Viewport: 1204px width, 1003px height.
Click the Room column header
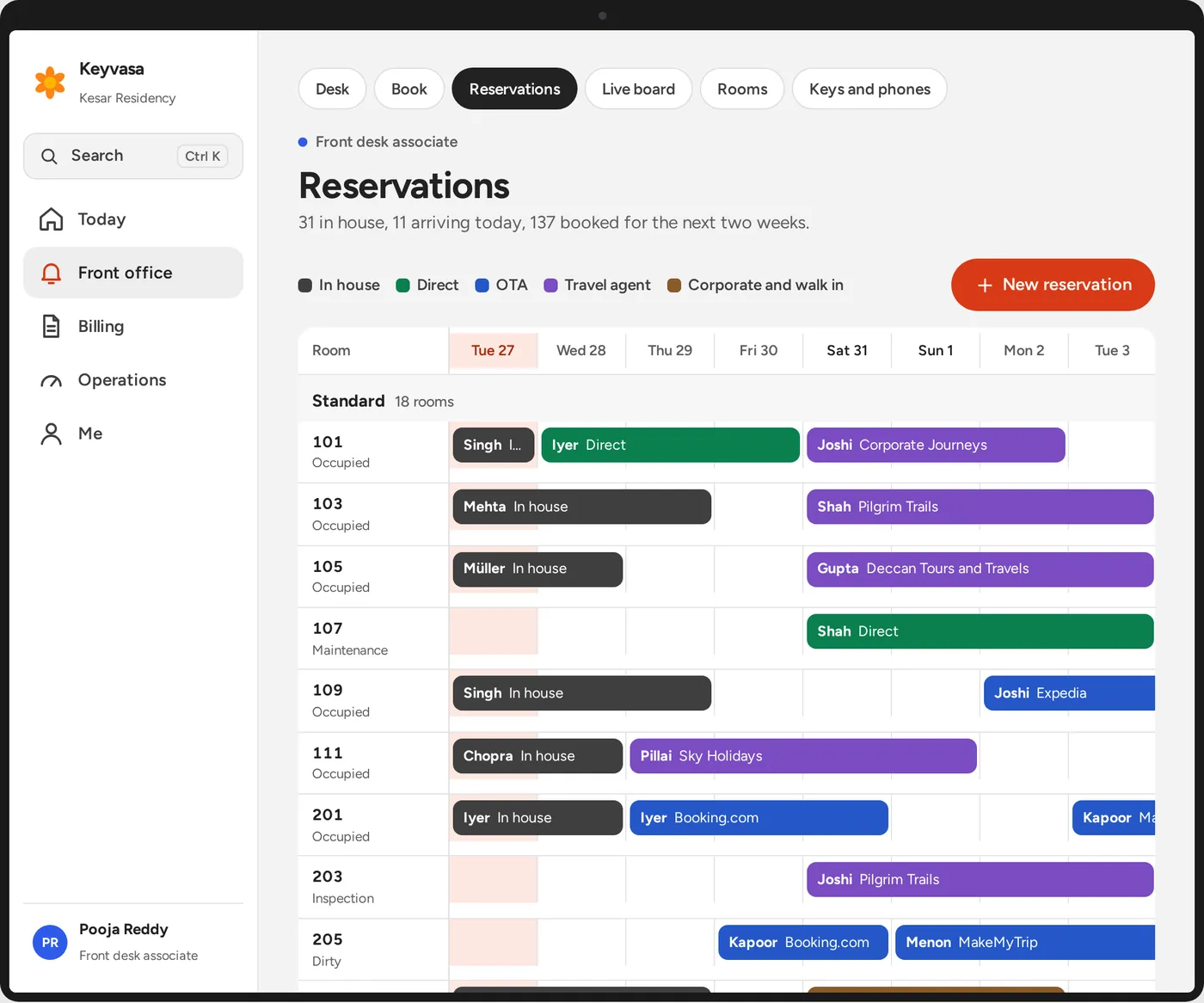(373, 350)
